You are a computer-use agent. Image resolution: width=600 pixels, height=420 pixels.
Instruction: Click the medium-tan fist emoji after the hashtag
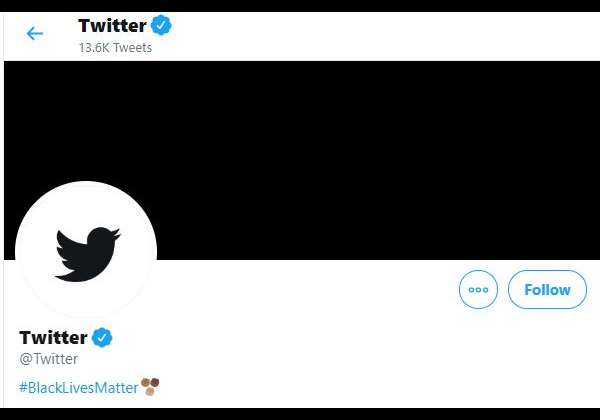point(146,382)
